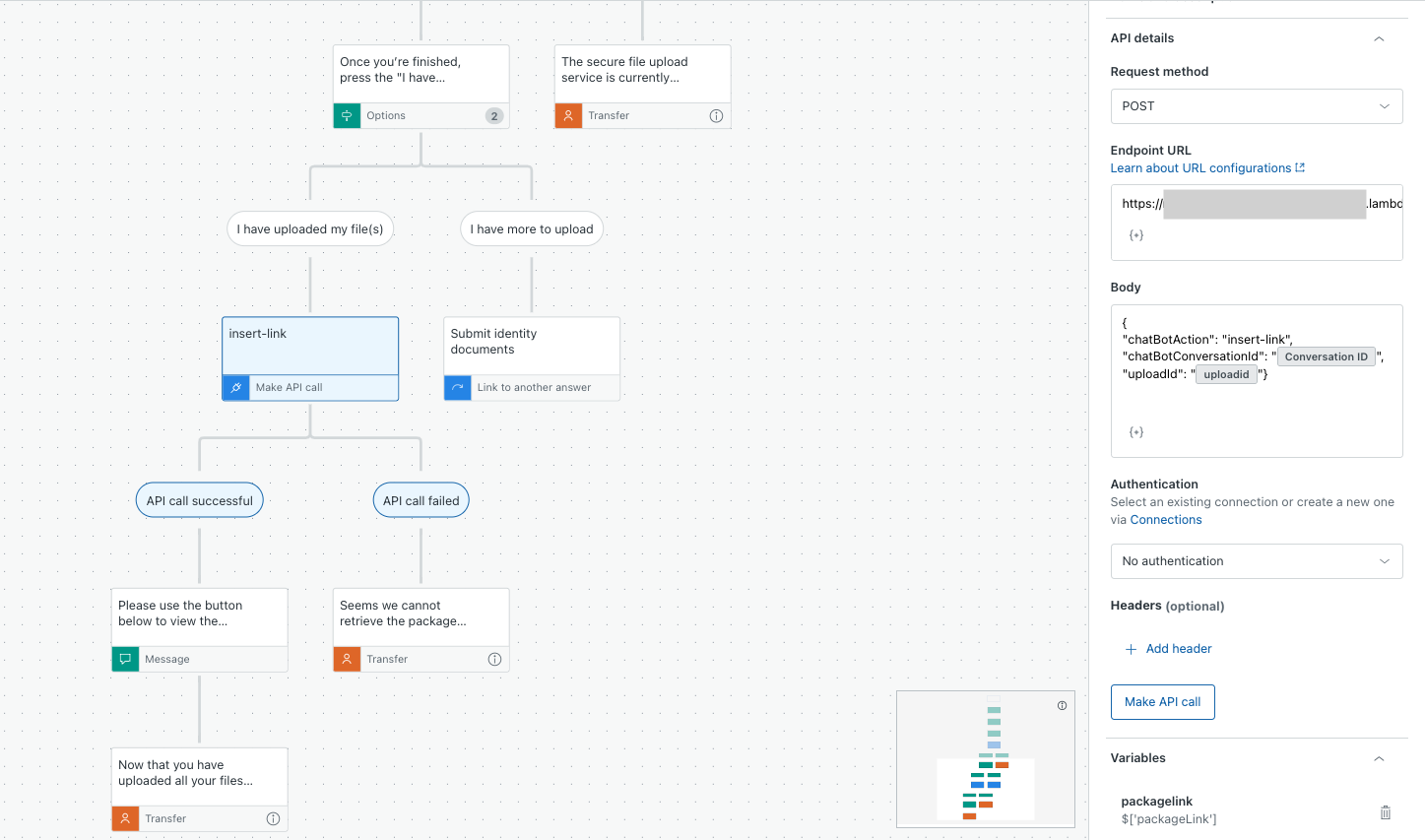The image size is (1425, 840).
Task: Open the Request method POST dropdown
Action: [1256, 106]
